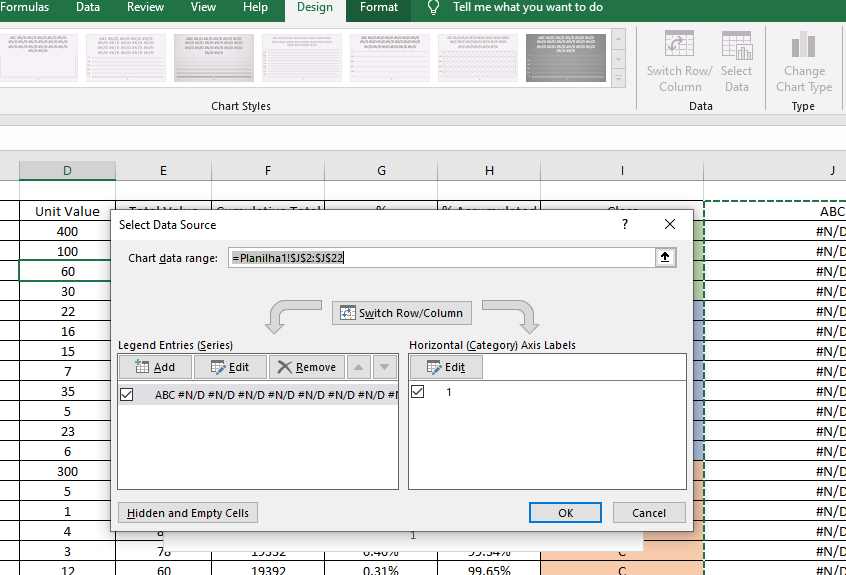Collapse the Chart data range selector
846x575 pixels.
665,258
